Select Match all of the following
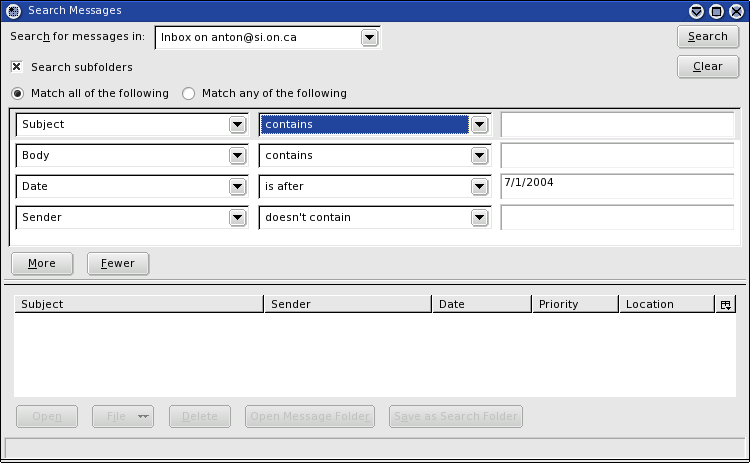 click(x=17, y=93)
